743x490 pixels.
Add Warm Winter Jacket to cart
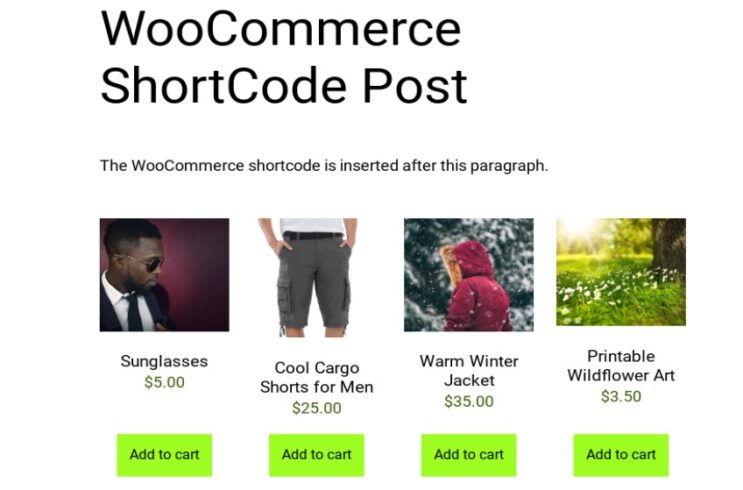point(469,455)
